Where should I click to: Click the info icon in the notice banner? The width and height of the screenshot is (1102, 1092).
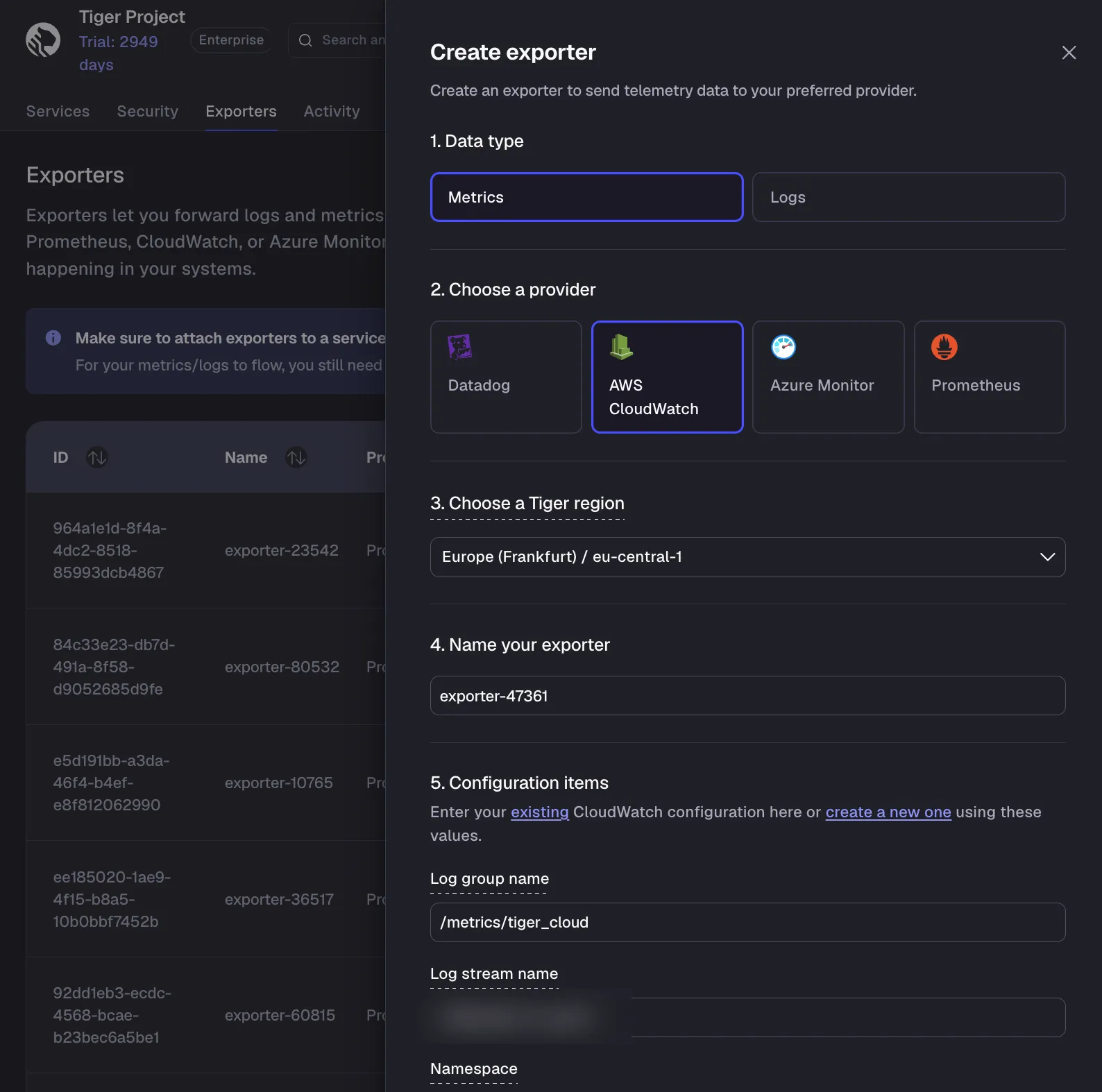coord(53,338)
